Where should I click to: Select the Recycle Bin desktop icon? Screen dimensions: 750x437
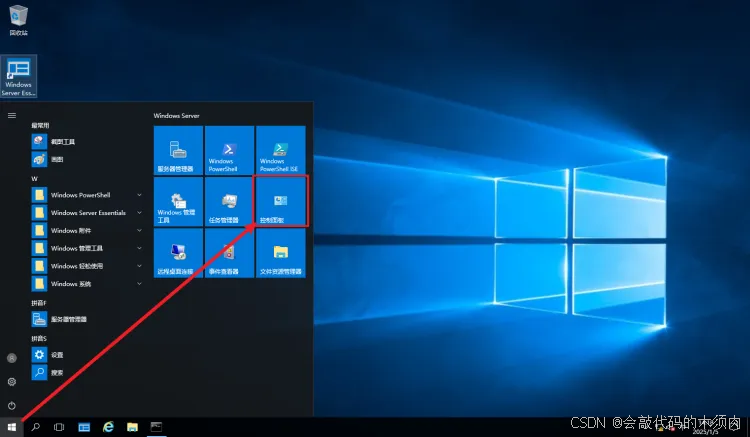coord(18,20)
